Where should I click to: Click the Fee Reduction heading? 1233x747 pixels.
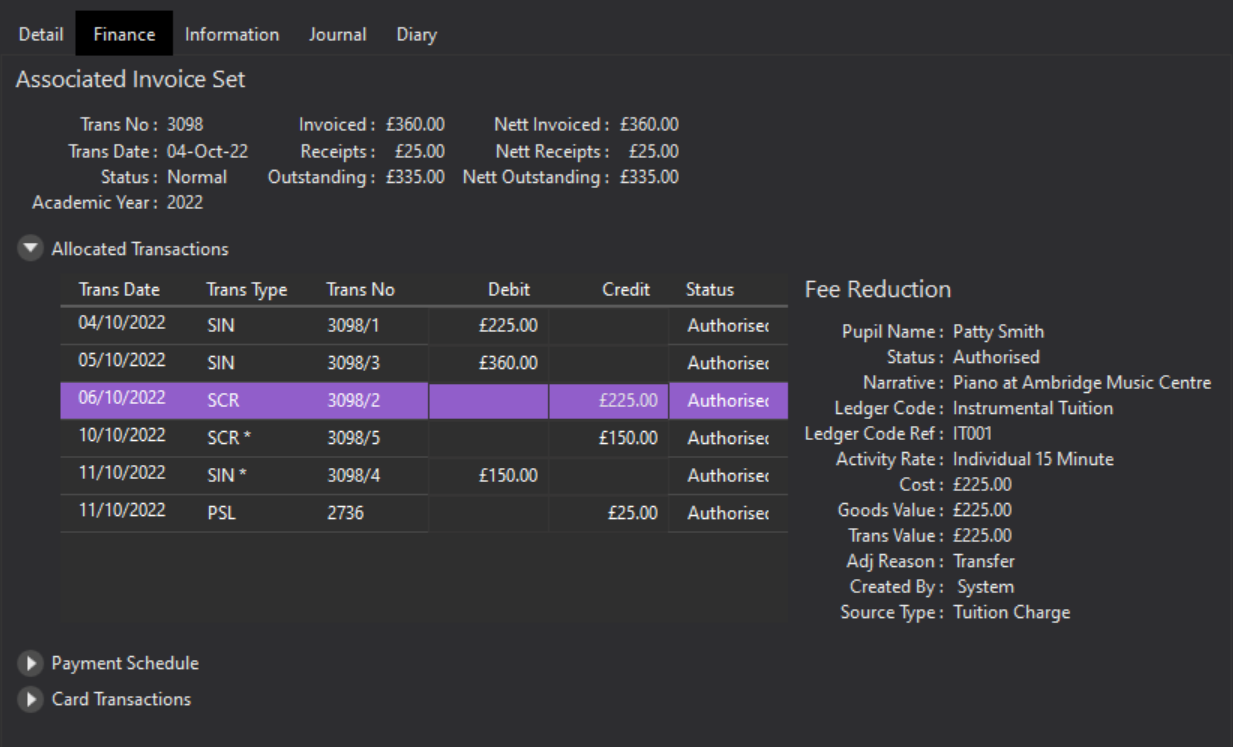tap(878, 290)
